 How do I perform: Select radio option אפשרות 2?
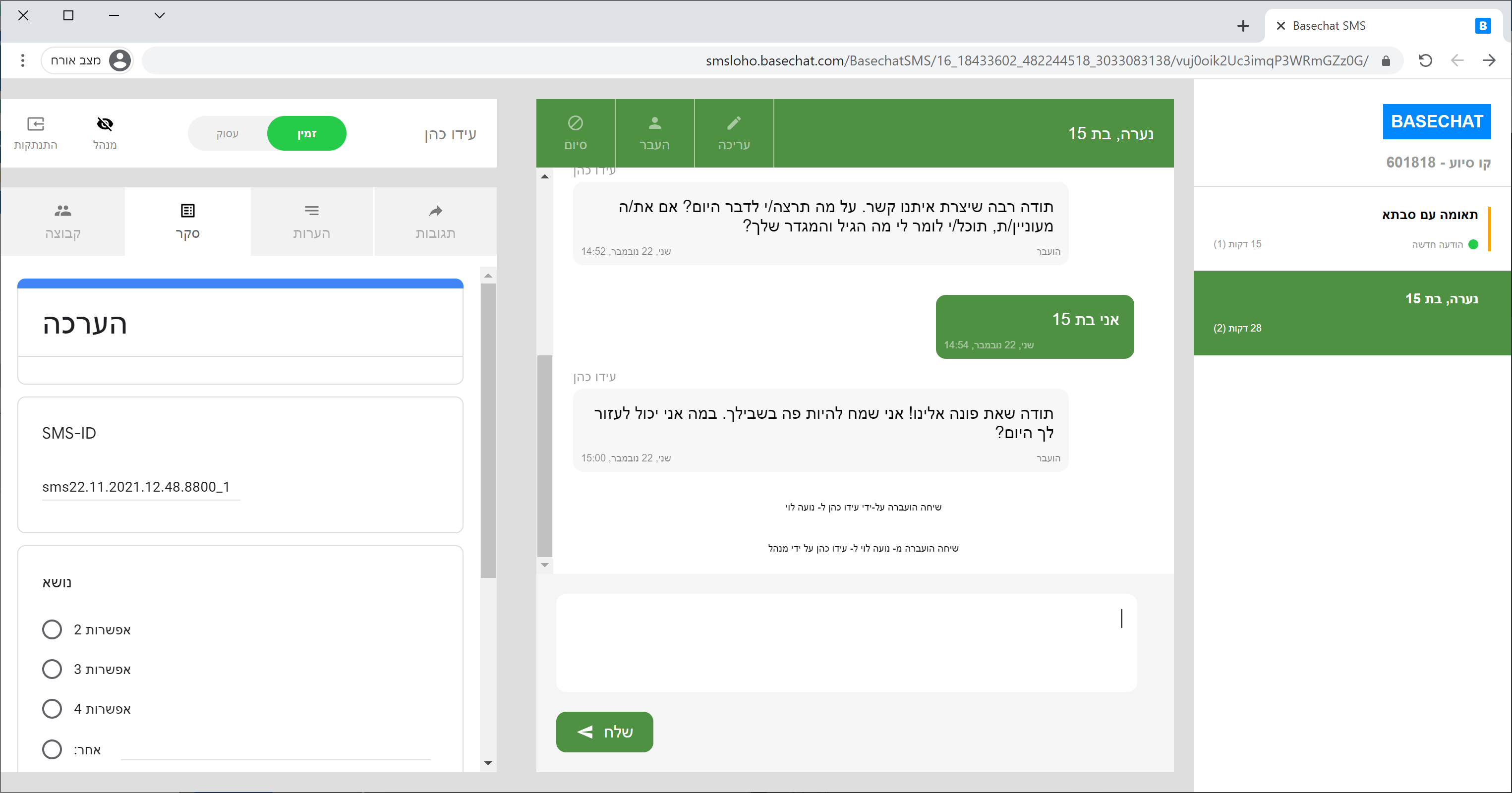[52, 629]
